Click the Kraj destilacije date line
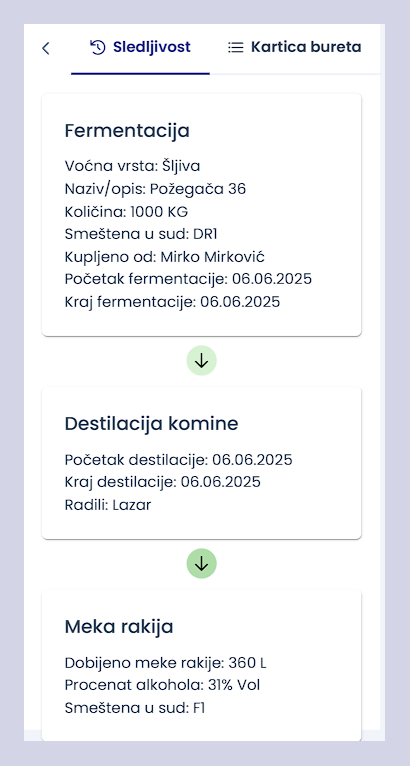Screen dimensions: 410x766 (x=163, y=482)
